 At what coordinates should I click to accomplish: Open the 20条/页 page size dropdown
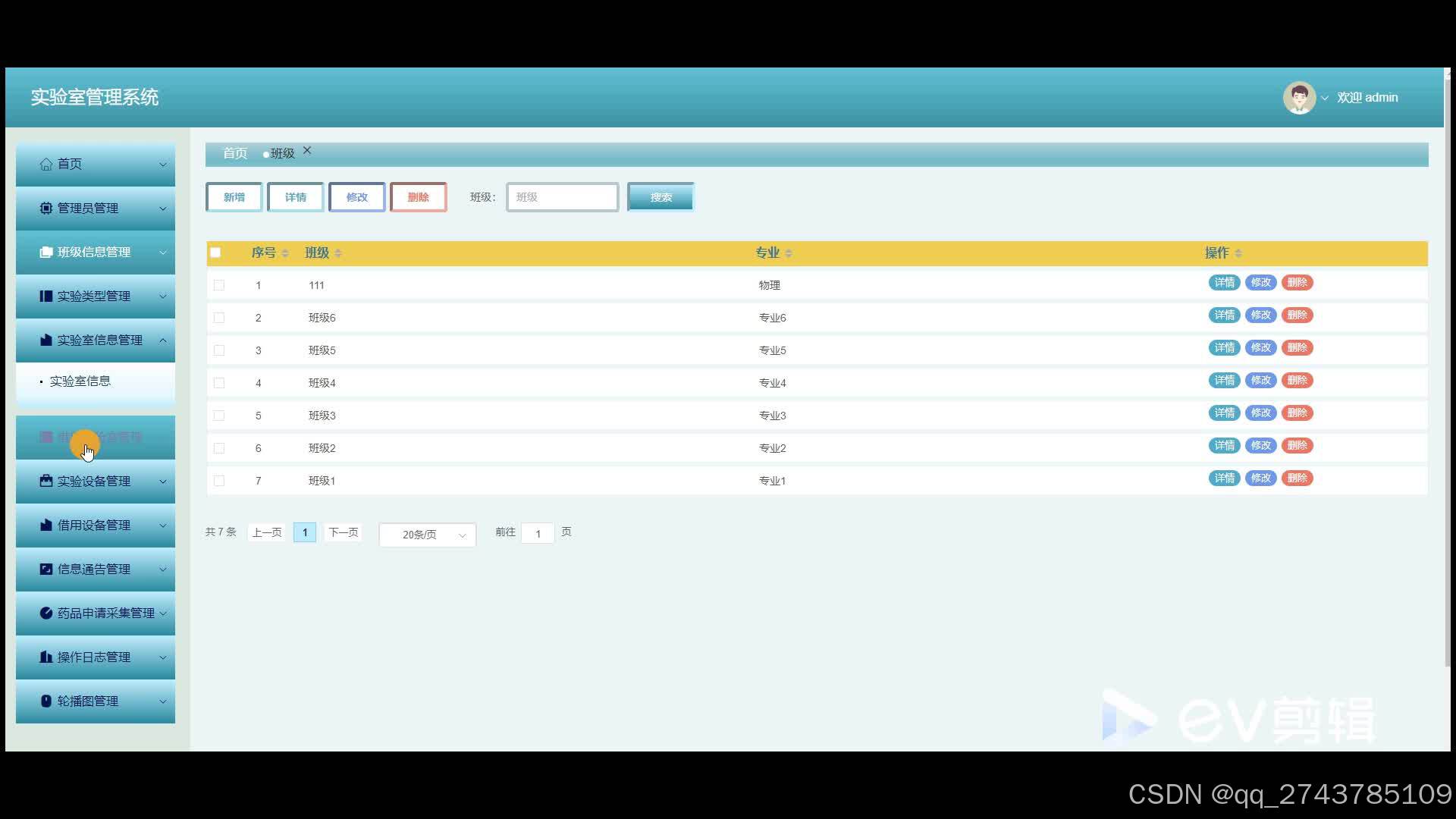[x=427, y=535]
